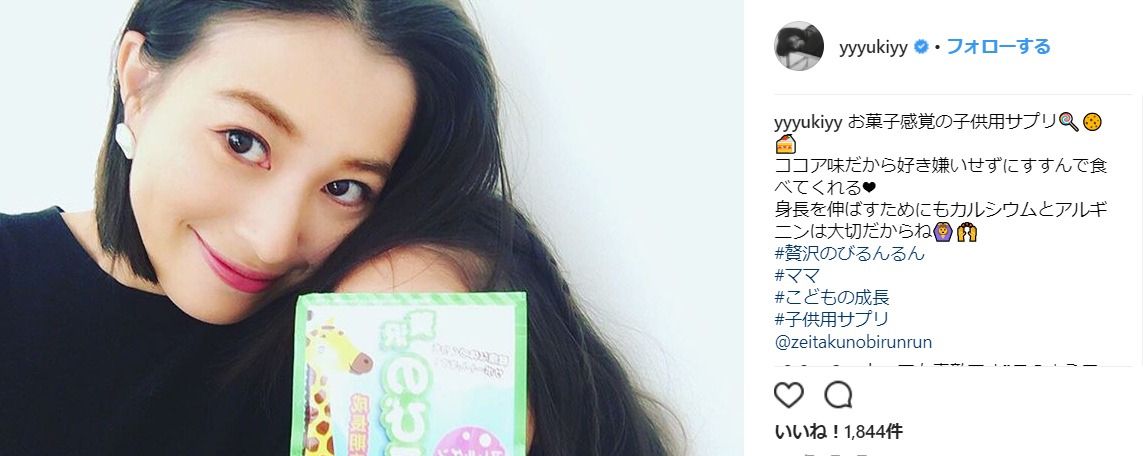Click the lollipop emoji in the caption
This screenshot has height=456, width=1143.
[1067, 122]
